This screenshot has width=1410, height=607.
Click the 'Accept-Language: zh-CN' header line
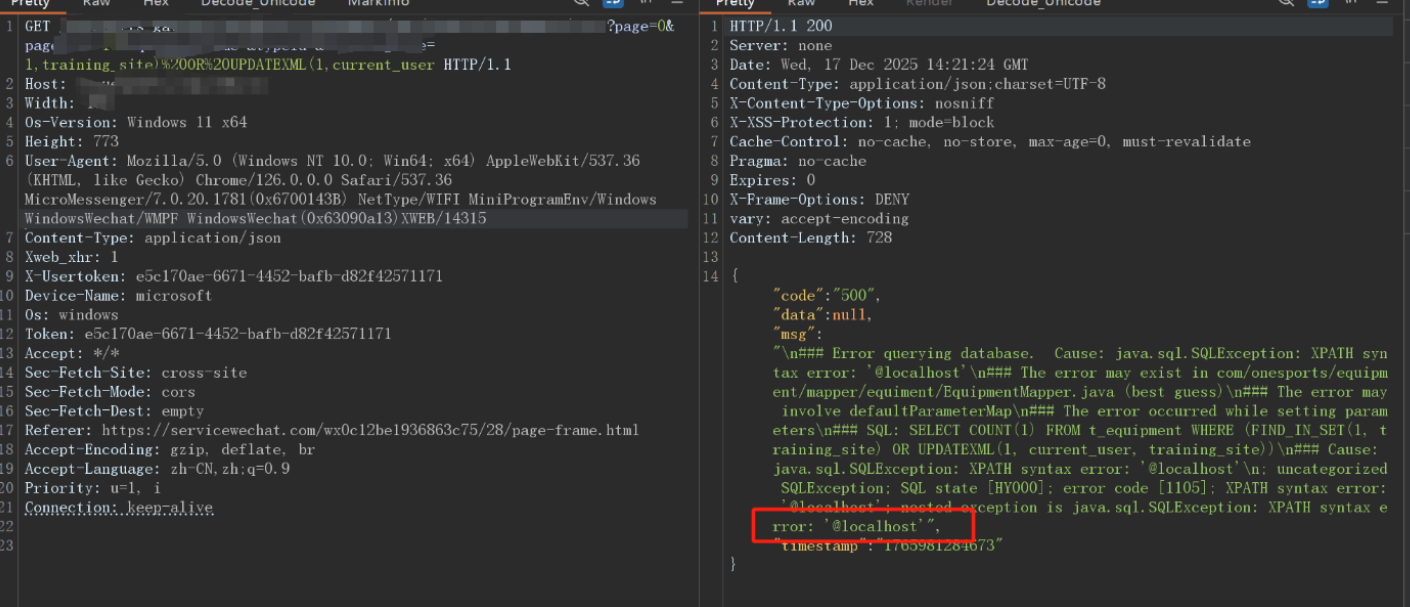click(157, 469)
